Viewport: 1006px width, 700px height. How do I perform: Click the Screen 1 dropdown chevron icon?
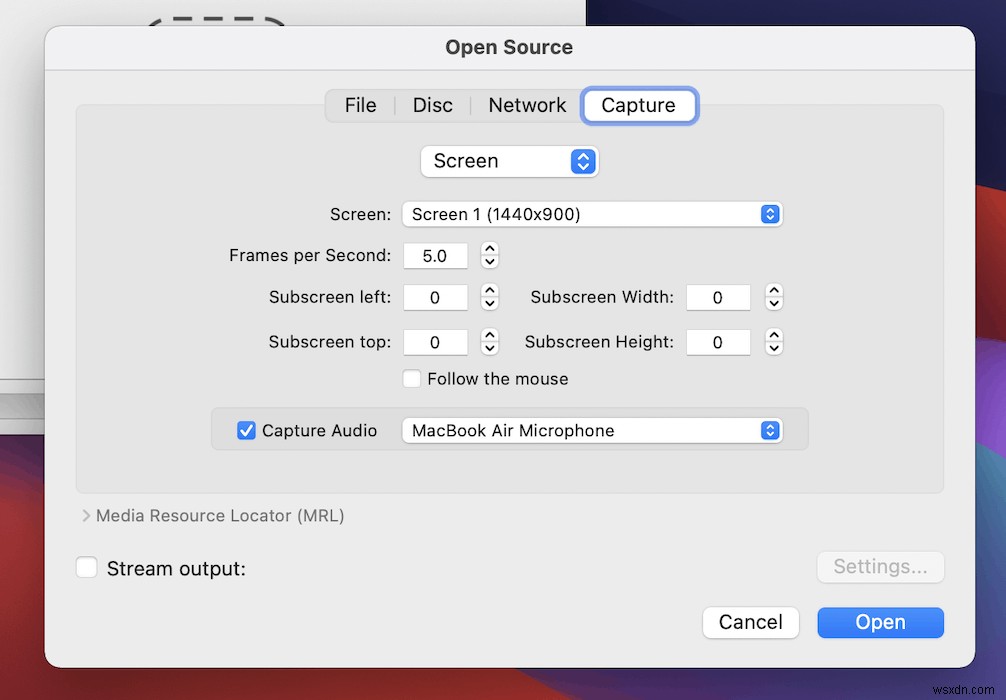point(769,214)
